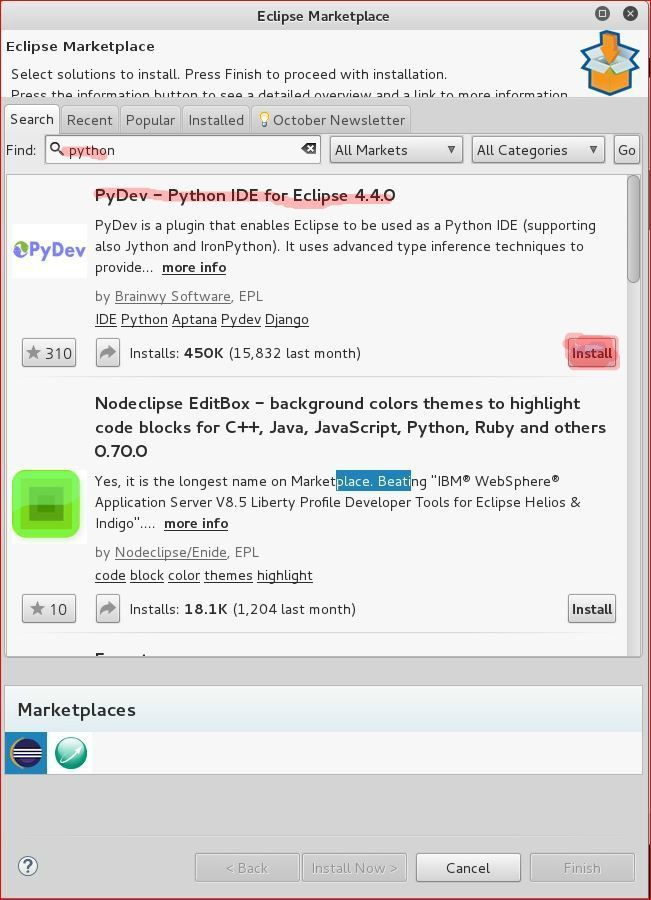Click the Pydev tag link
The height and width of the screenshot is (900, 651).
coord(241,319)
